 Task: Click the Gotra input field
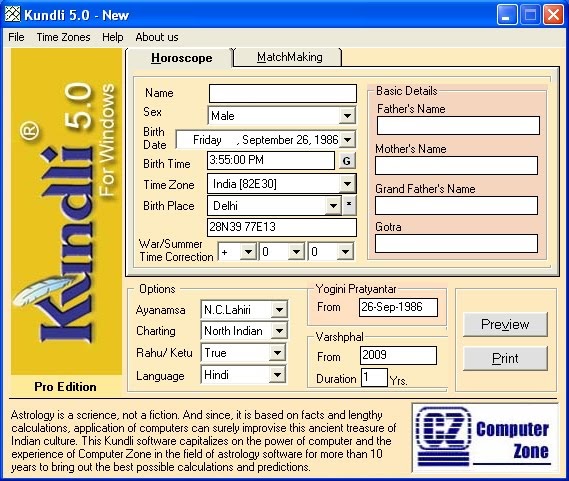[457, 243]
